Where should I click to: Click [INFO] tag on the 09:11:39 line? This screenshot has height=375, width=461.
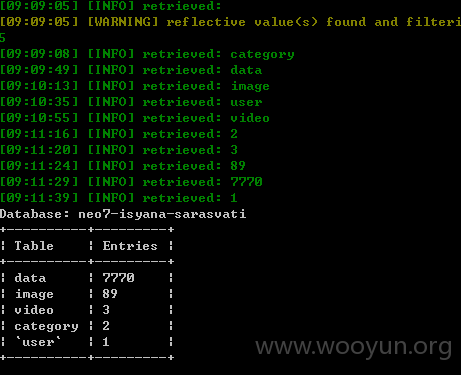(x=111, y=198)
